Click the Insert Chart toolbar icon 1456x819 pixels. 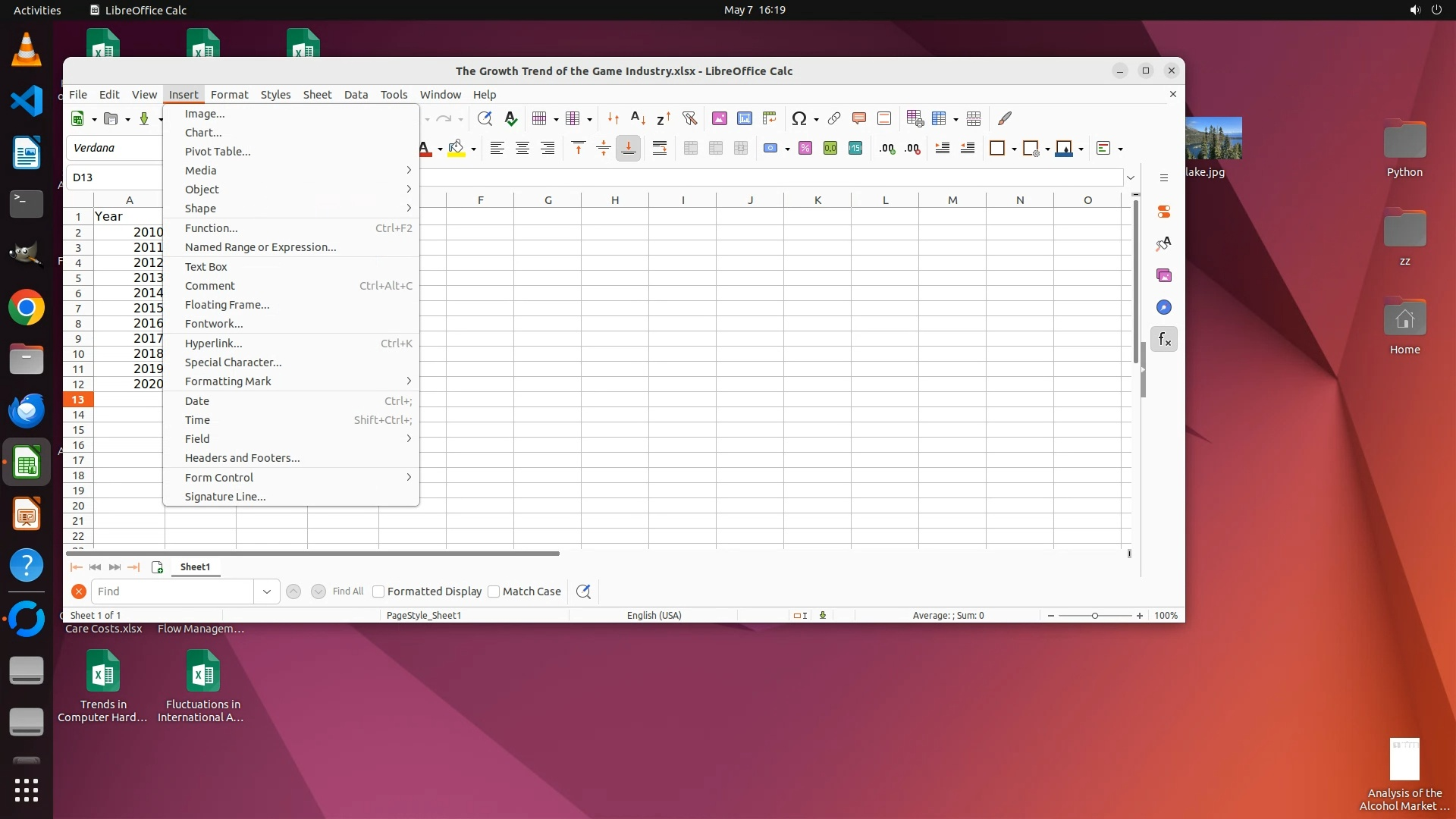click(744, 119)
